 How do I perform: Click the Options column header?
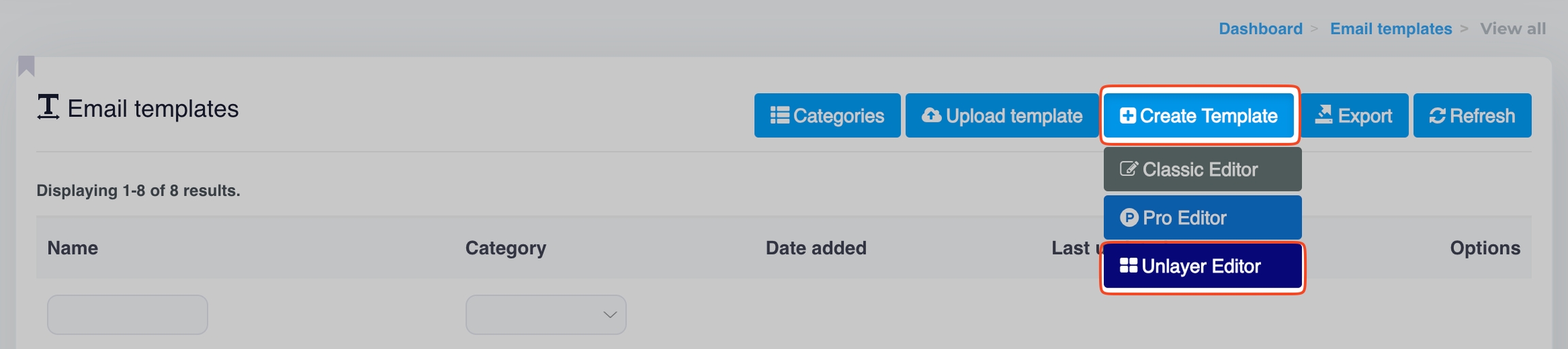pyautogui.click(x=1484, y=248)
